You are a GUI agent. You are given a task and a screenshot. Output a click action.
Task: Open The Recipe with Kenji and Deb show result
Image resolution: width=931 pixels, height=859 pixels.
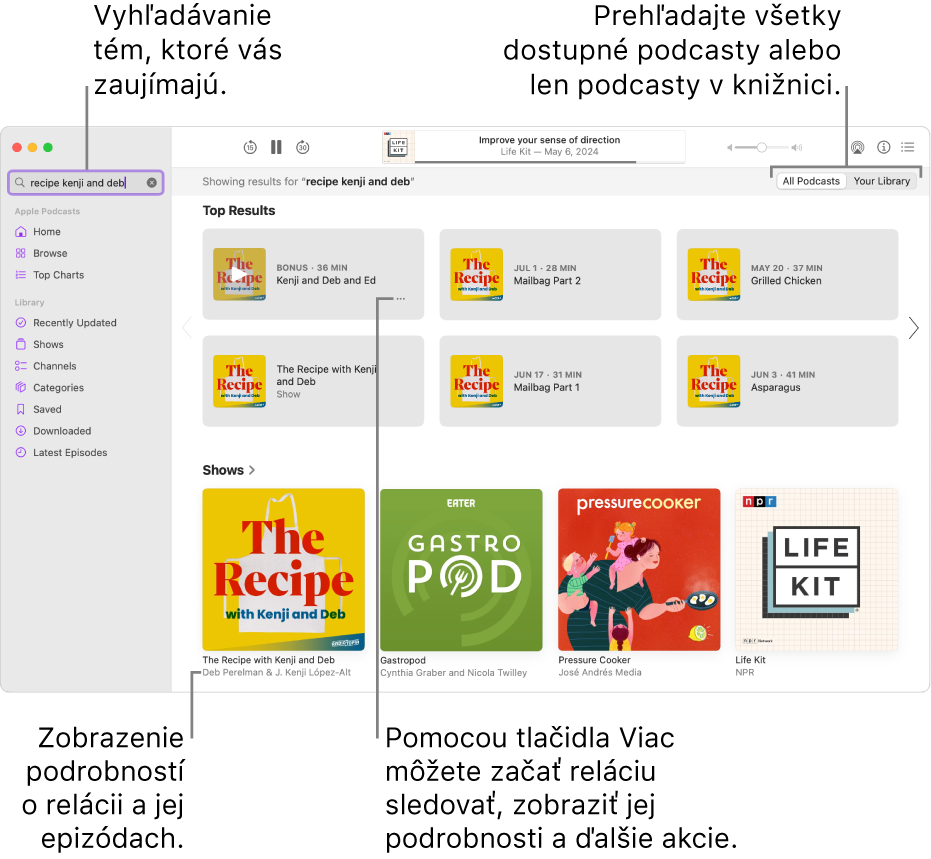[313, 381]
